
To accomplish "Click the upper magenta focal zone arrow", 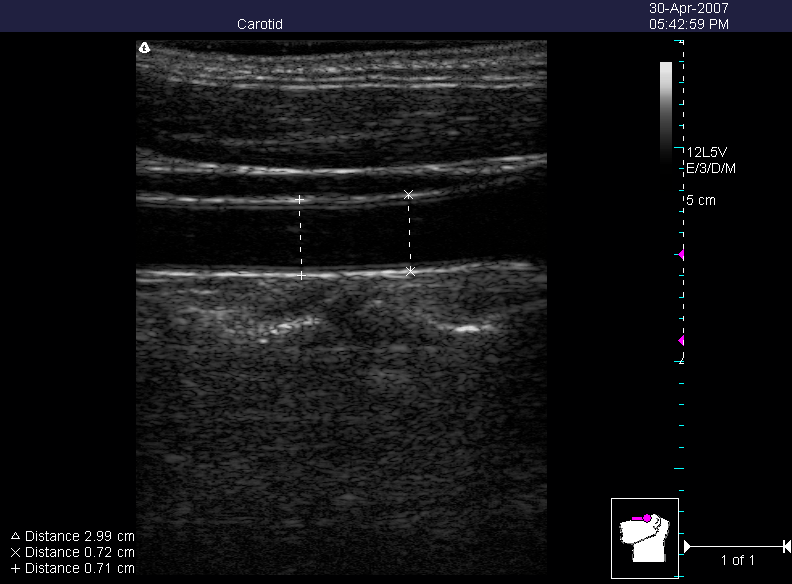I will (x=681, y=255).
